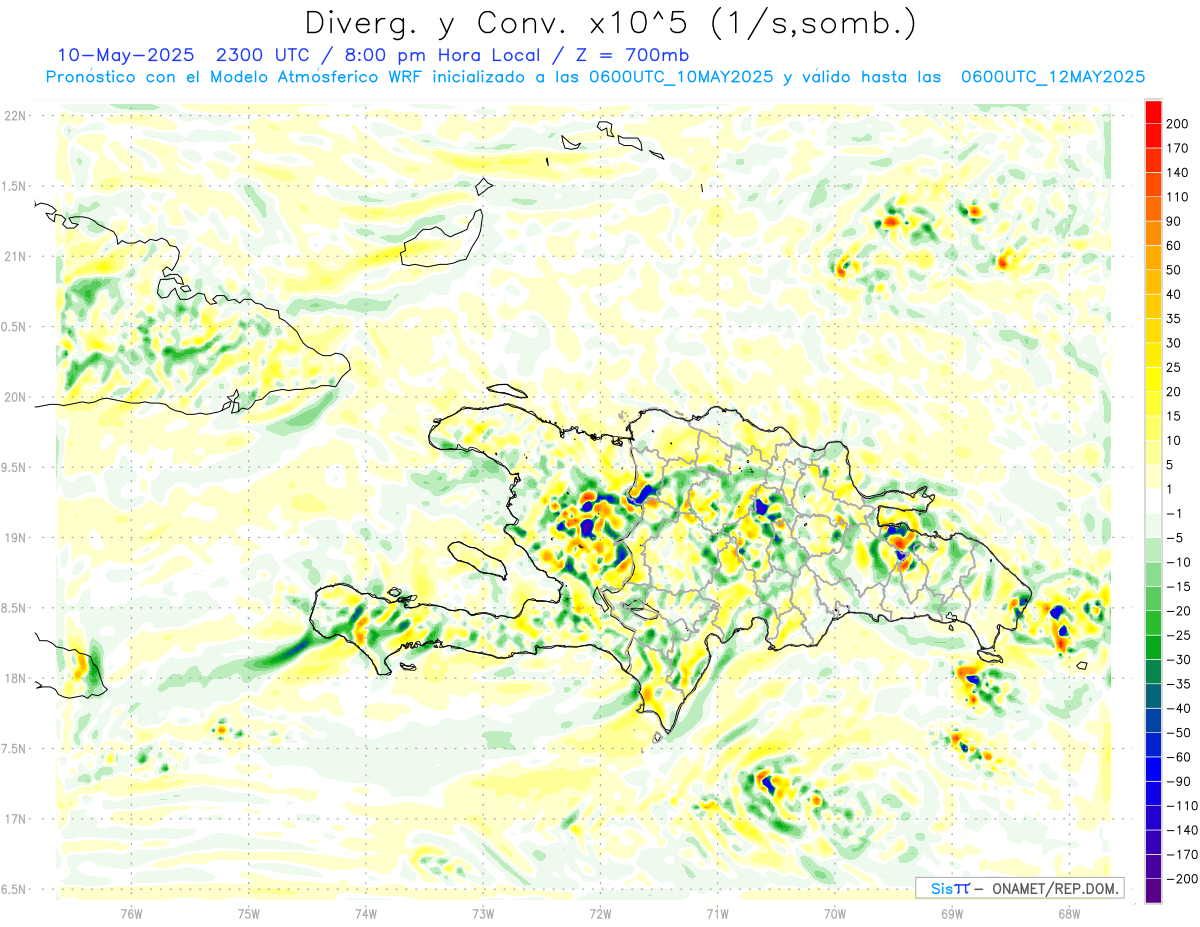Image resolution: width=1200 pixels, height=927 pixels.
Task: Click the "70W" longitude label
Action: coord(834,913)
